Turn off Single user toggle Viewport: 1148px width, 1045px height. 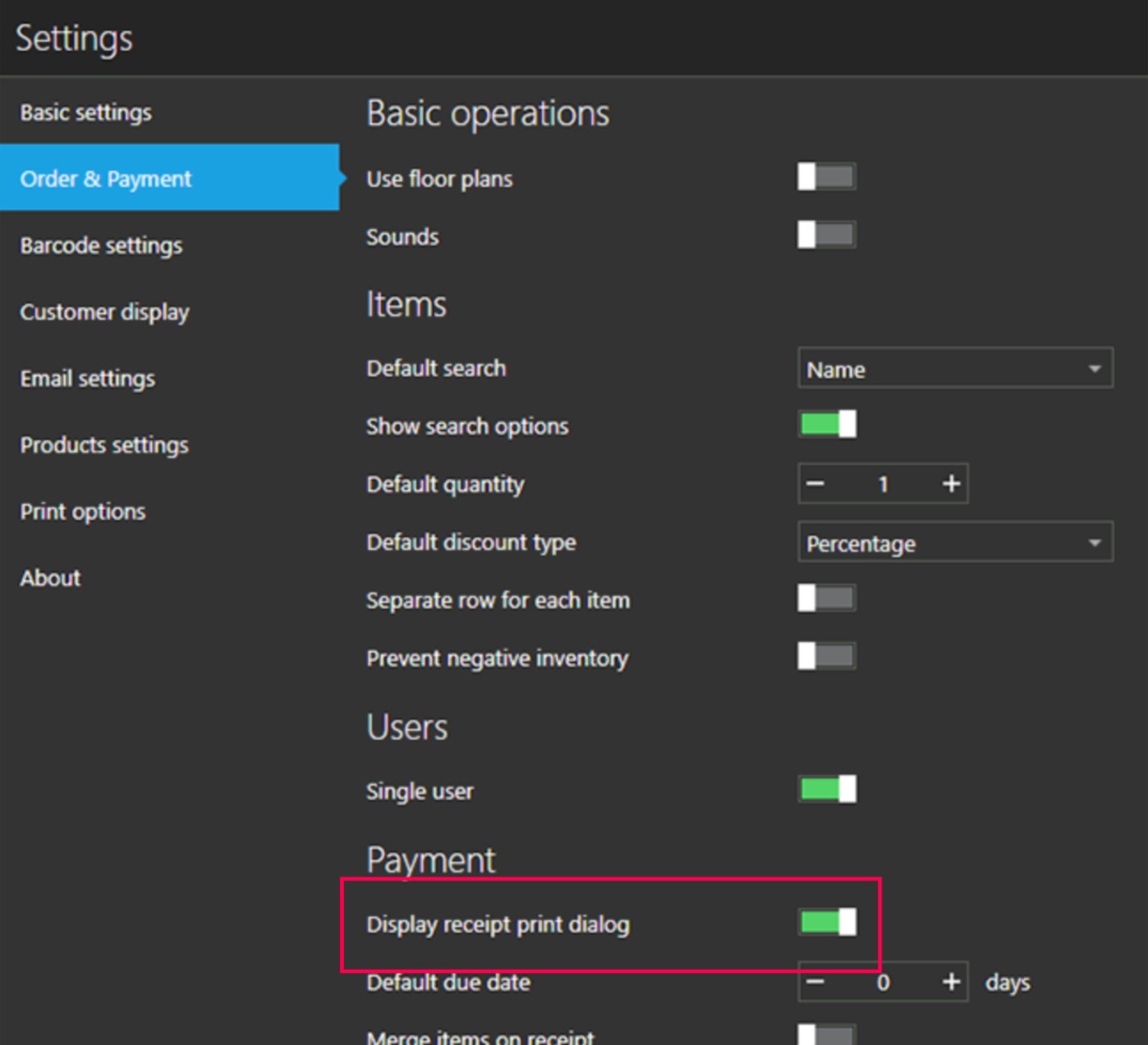tap(827, 789)
